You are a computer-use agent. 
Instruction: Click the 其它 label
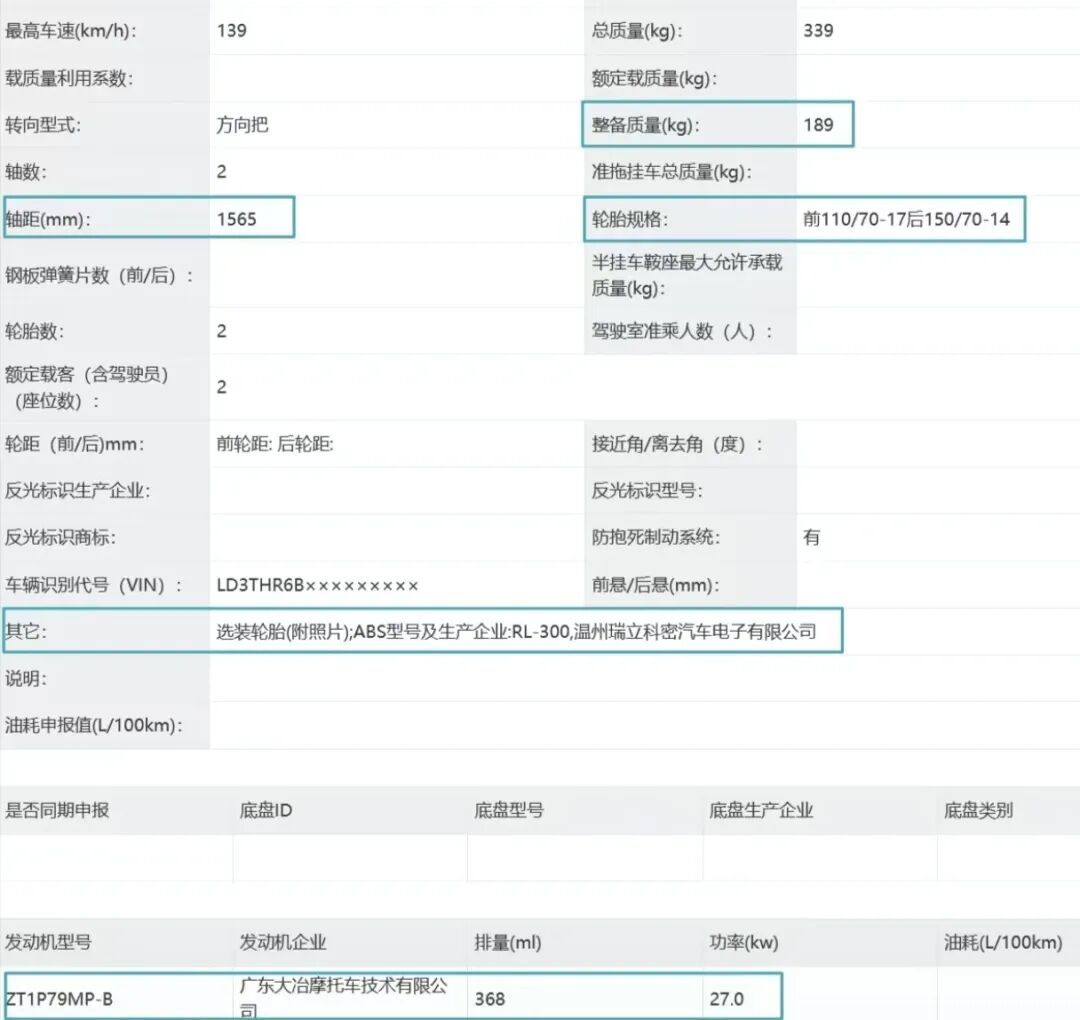click(x=25, y=632)
